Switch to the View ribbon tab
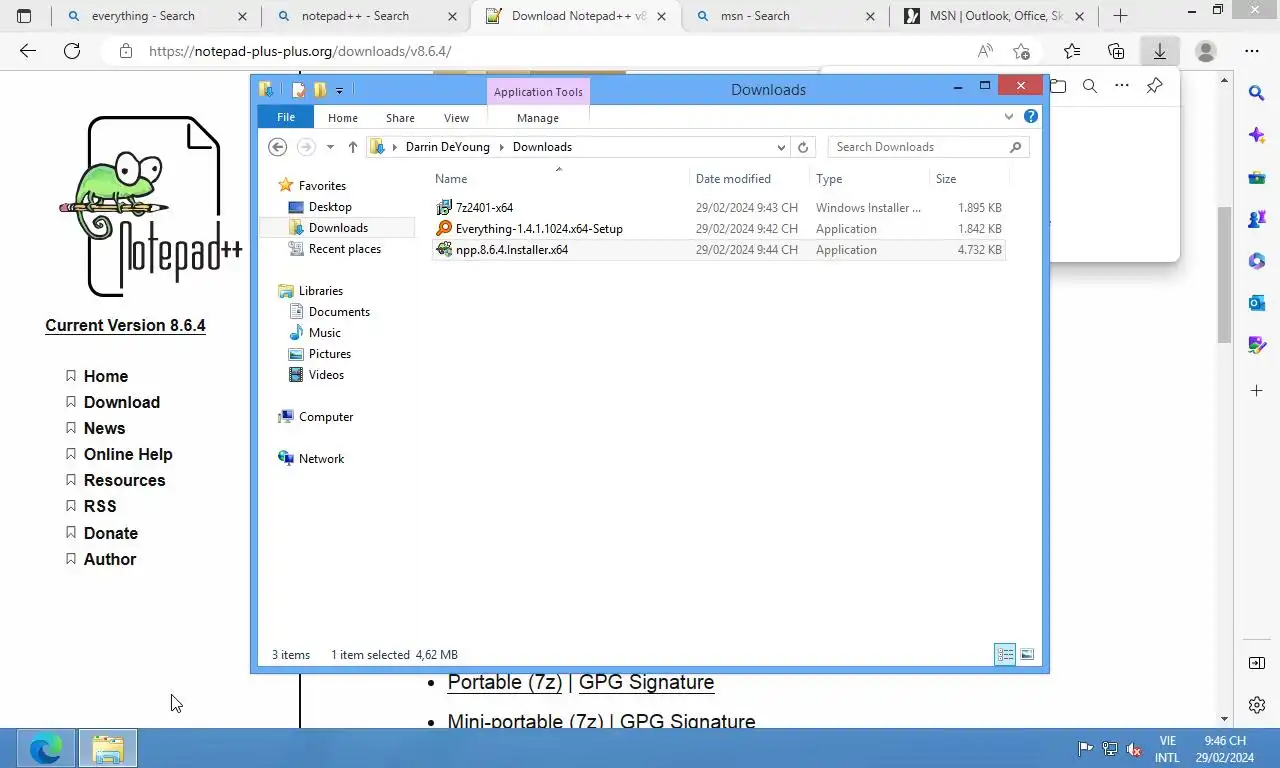1280x768 pixels. [x=456, y=118]
